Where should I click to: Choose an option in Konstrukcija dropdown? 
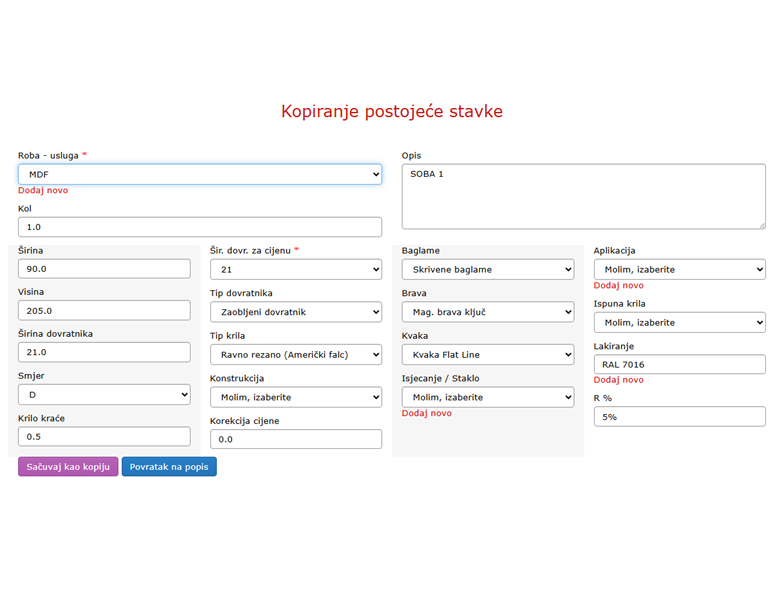click(x=295, y=397)
